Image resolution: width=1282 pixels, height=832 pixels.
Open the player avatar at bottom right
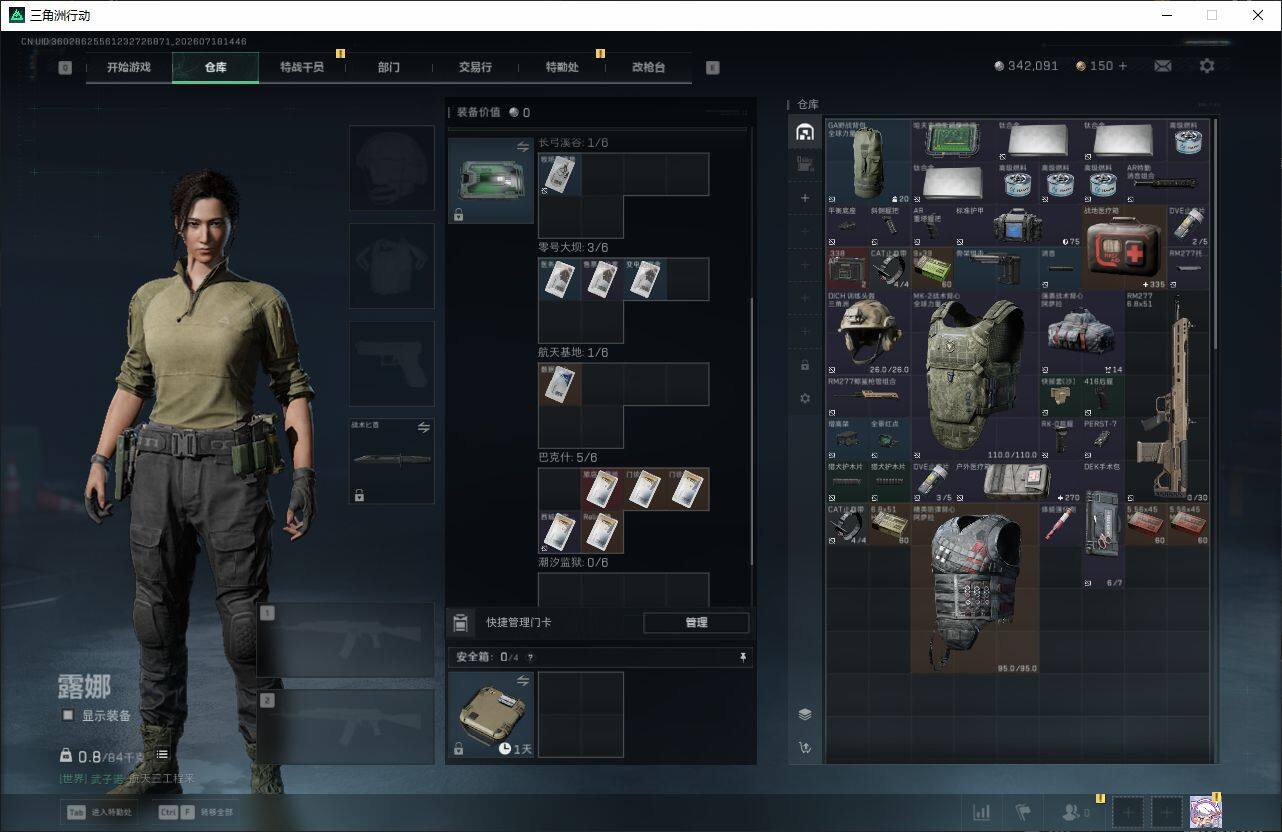pyautogui.click(x=1205, y=812)
